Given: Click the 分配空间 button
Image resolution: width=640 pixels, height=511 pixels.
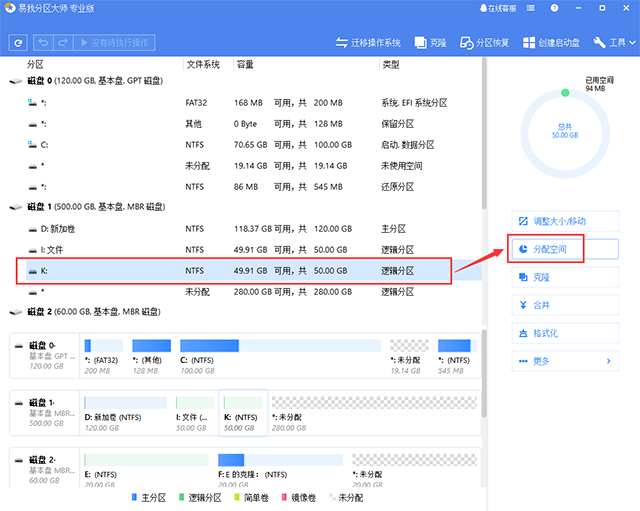Looking at the screenshot, I should (x=563, y=249).
